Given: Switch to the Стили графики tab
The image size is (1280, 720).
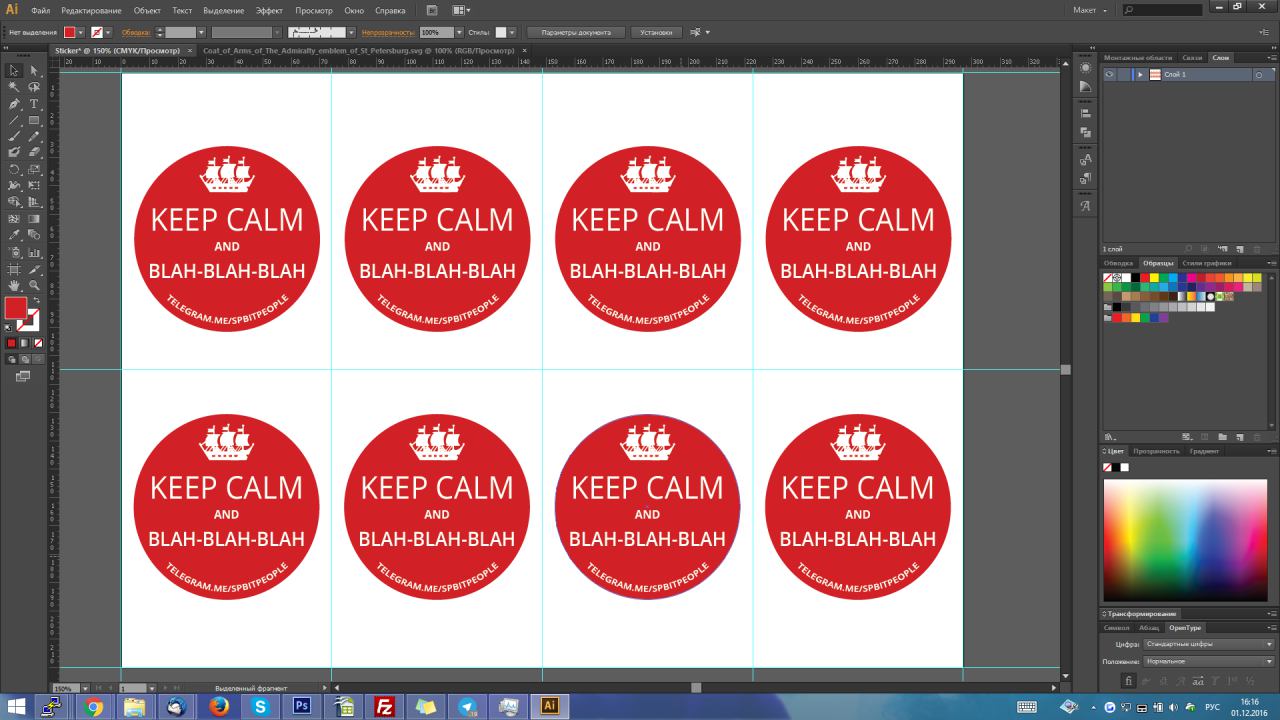Looking at the screenshot, I should [1207, 263].
